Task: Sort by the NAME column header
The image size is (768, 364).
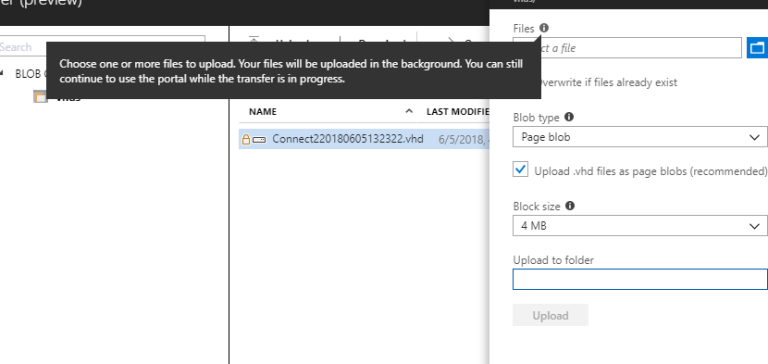Action: coord(263,112)
